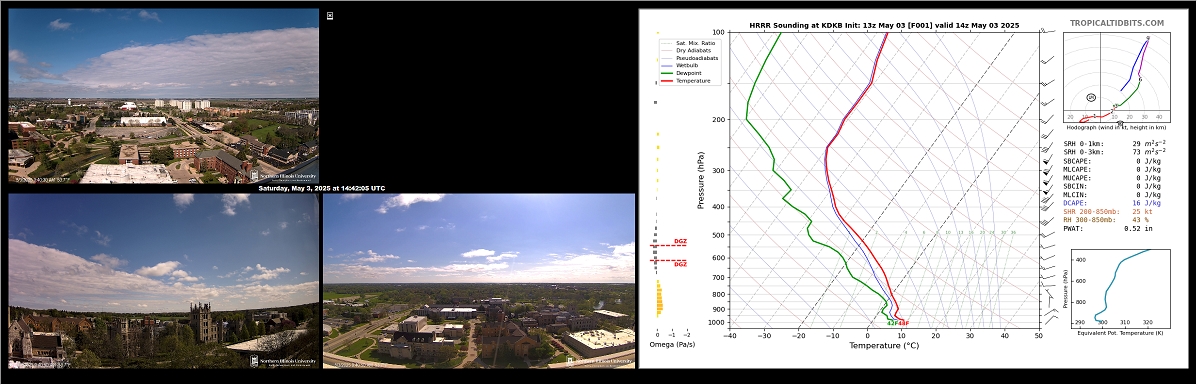Click the Pressure (hPa) axis label

(700, 180)
